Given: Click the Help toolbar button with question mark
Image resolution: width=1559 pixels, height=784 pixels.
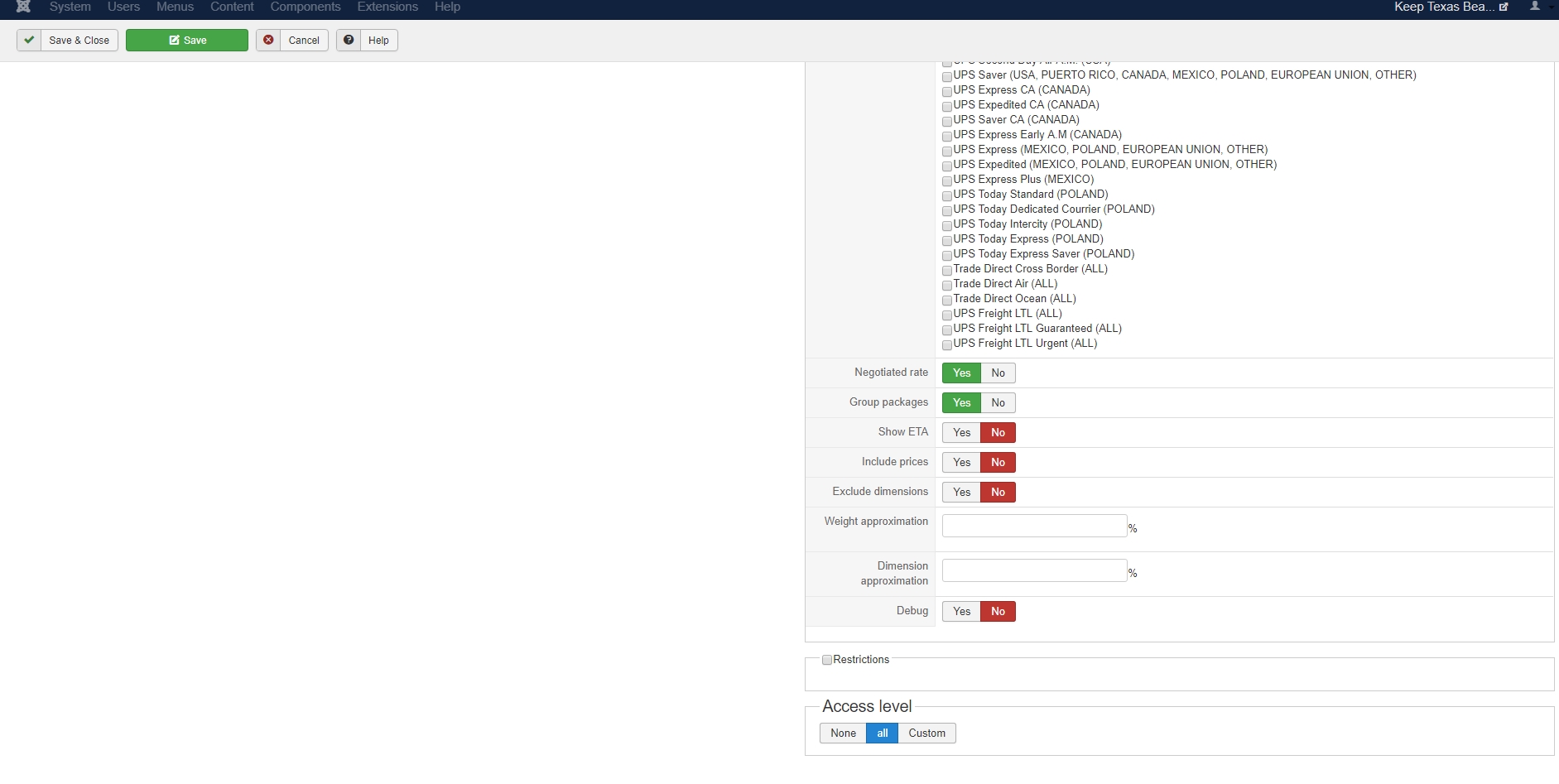Looking at the screenshot, I should click(367, 41).
